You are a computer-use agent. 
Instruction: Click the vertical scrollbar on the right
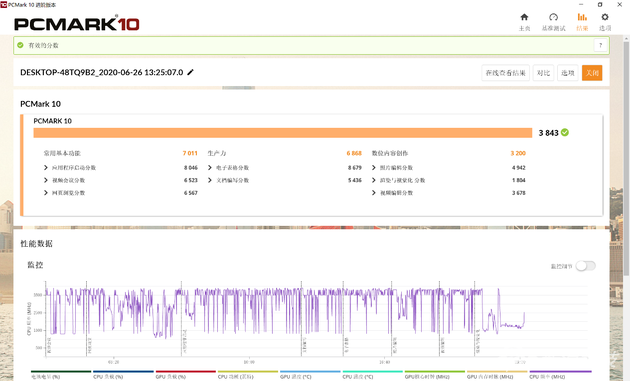click(626, 157)
